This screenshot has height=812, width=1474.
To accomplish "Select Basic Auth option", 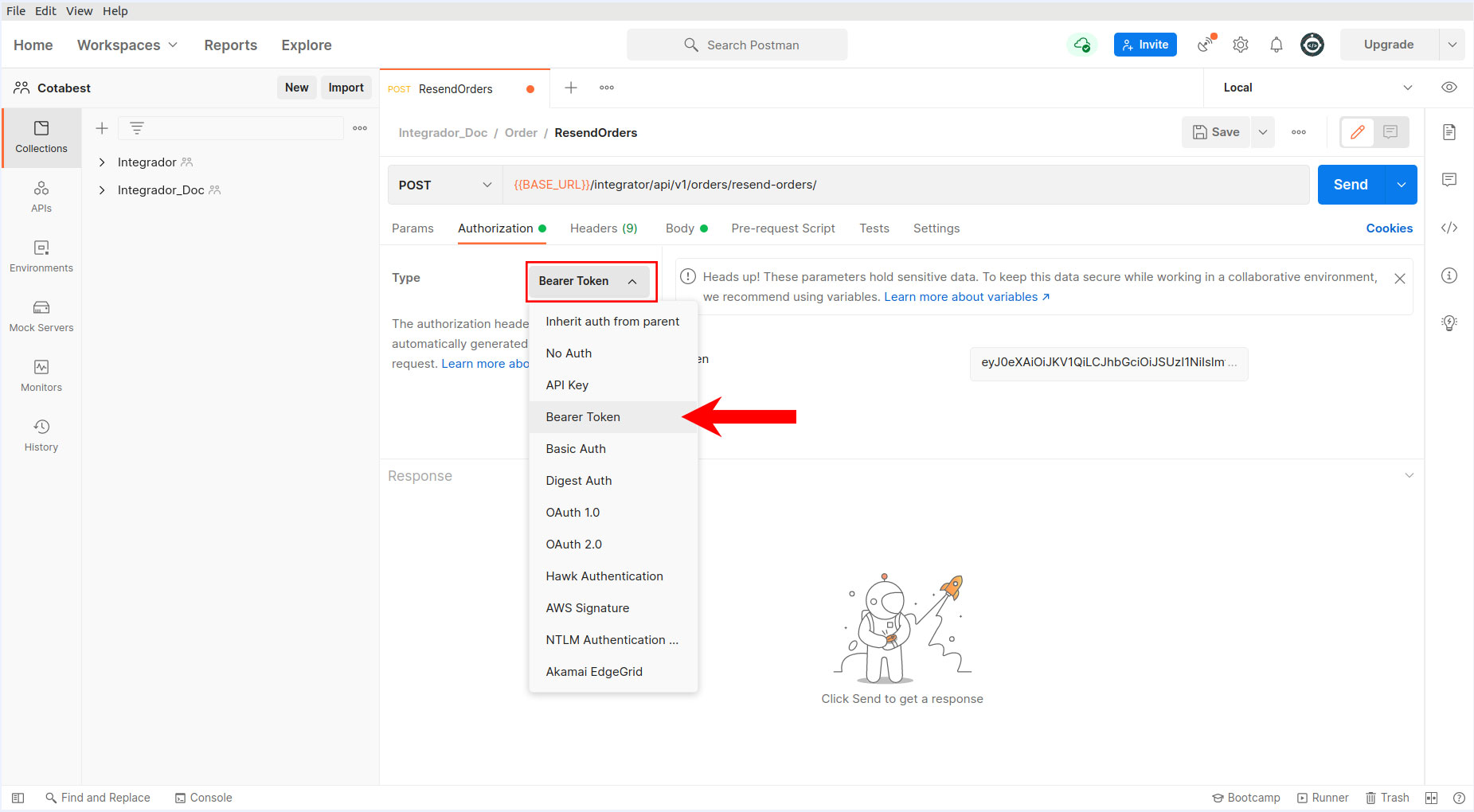I will [613, 449].
